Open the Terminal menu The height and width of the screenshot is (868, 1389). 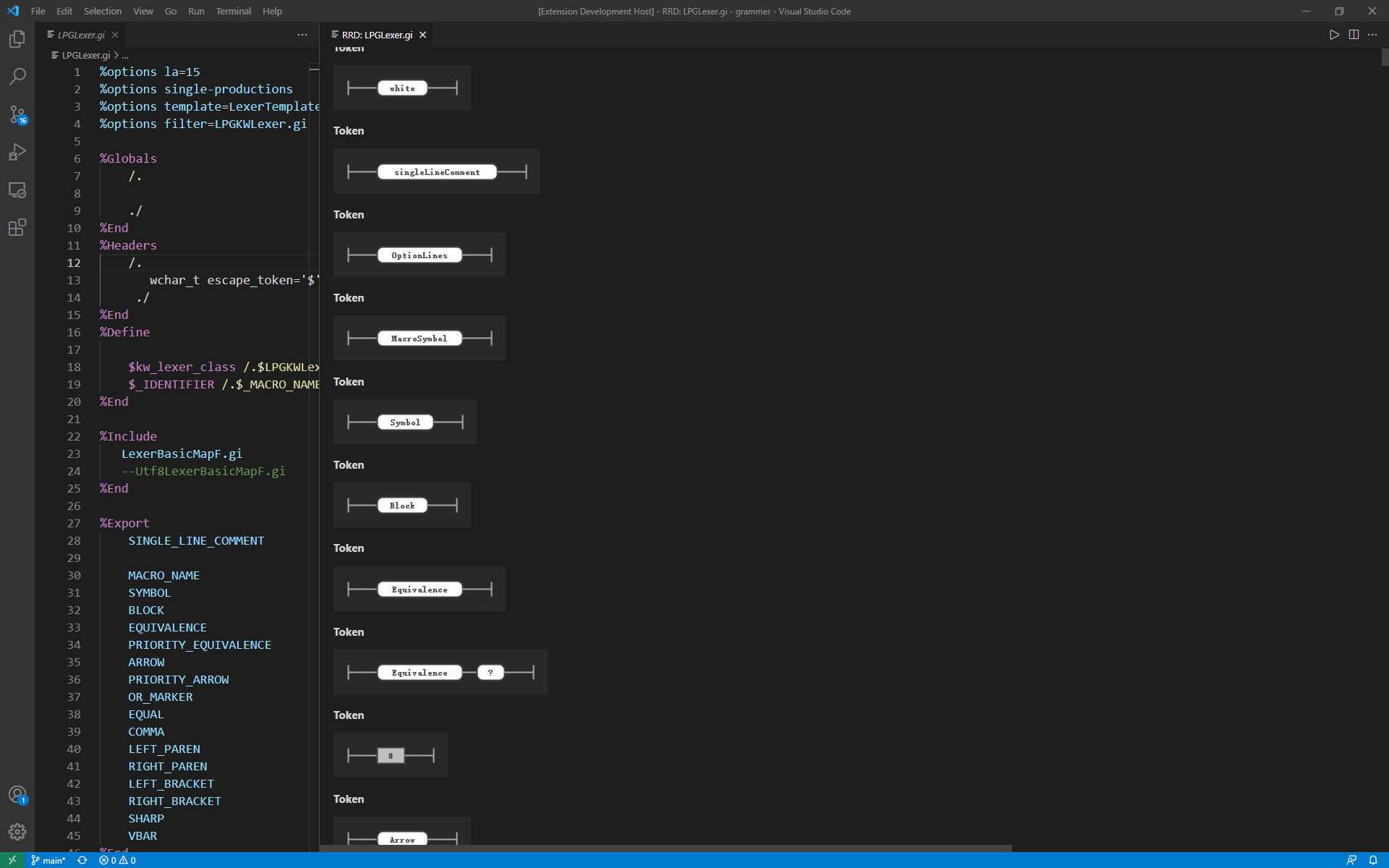[233, 11]
